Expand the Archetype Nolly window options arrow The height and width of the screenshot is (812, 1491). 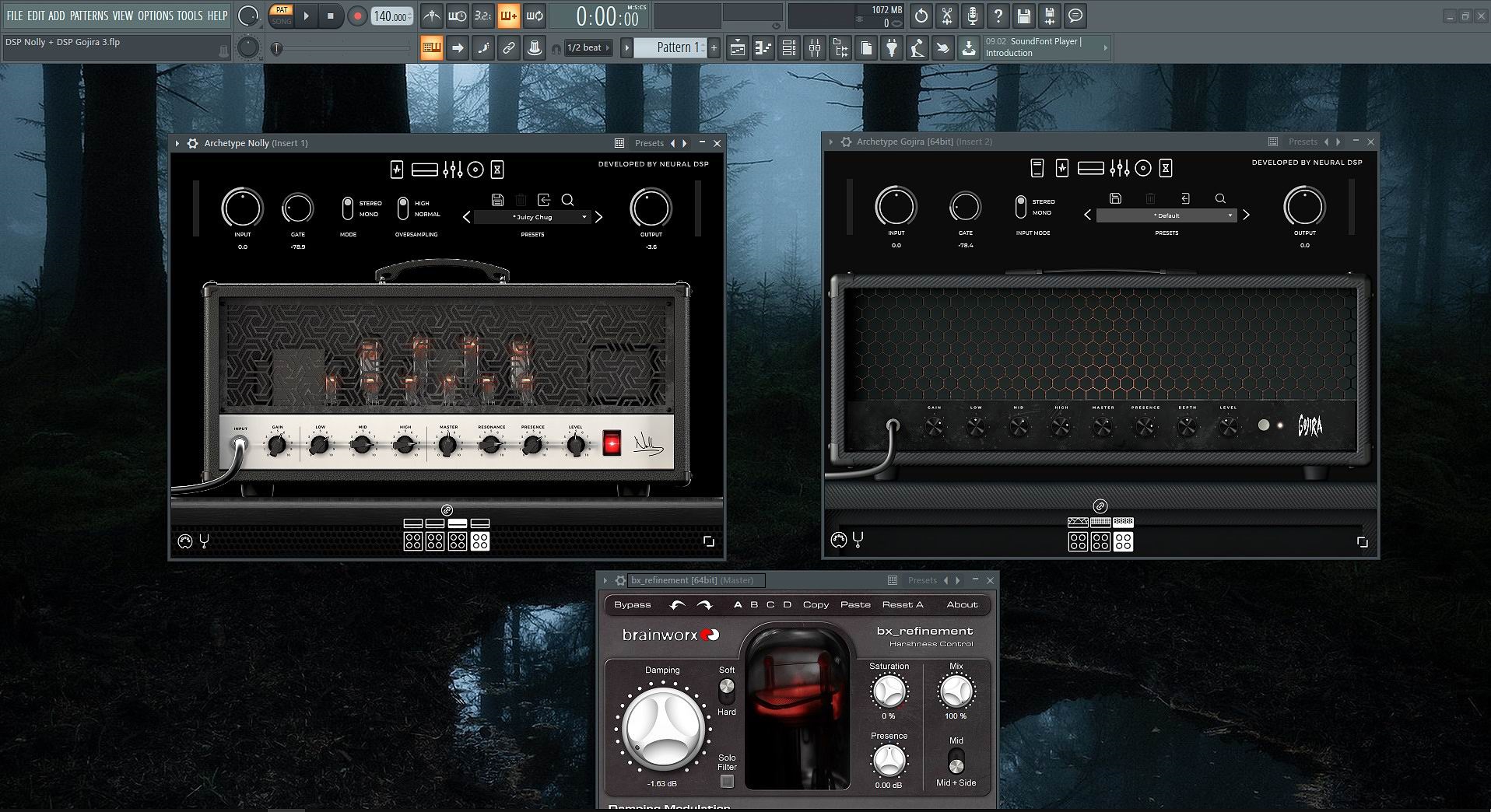(x=177, y=143)
